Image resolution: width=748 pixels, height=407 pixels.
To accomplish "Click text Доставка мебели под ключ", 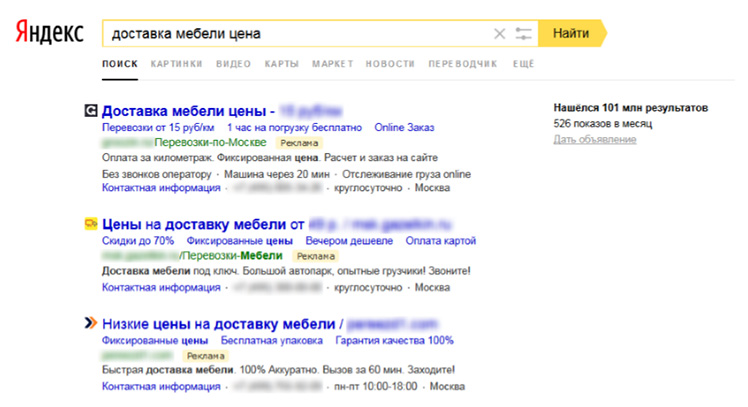I will (x=170, y=271).
